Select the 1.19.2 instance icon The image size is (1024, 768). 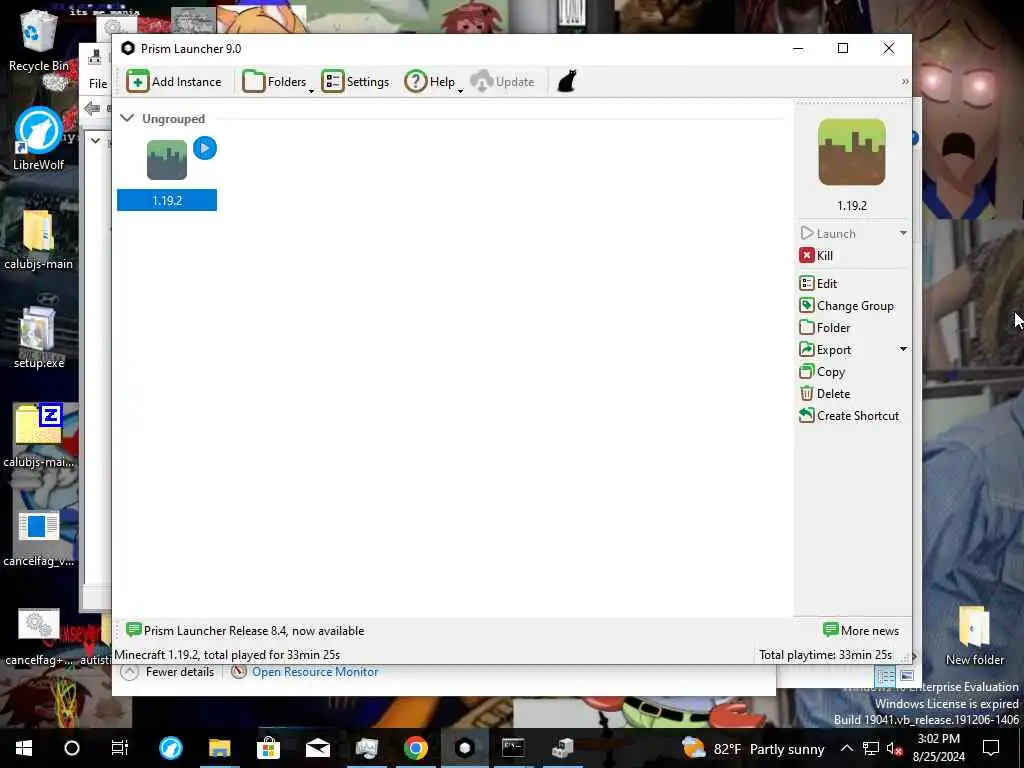[x=167, y=160]
